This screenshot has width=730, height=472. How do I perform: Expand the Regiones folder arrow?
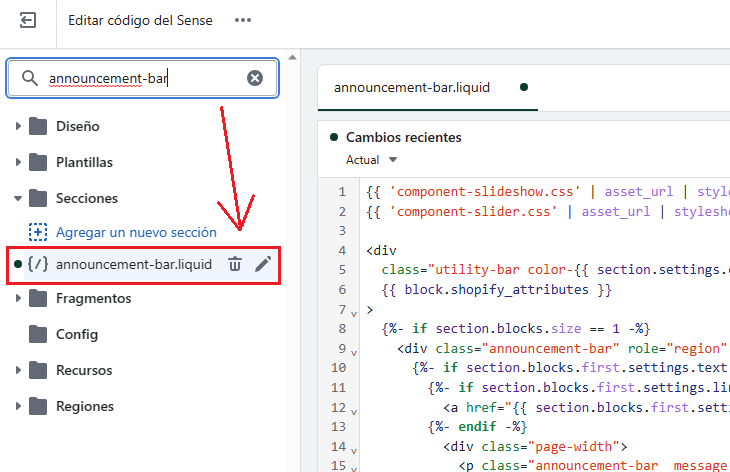18,406
